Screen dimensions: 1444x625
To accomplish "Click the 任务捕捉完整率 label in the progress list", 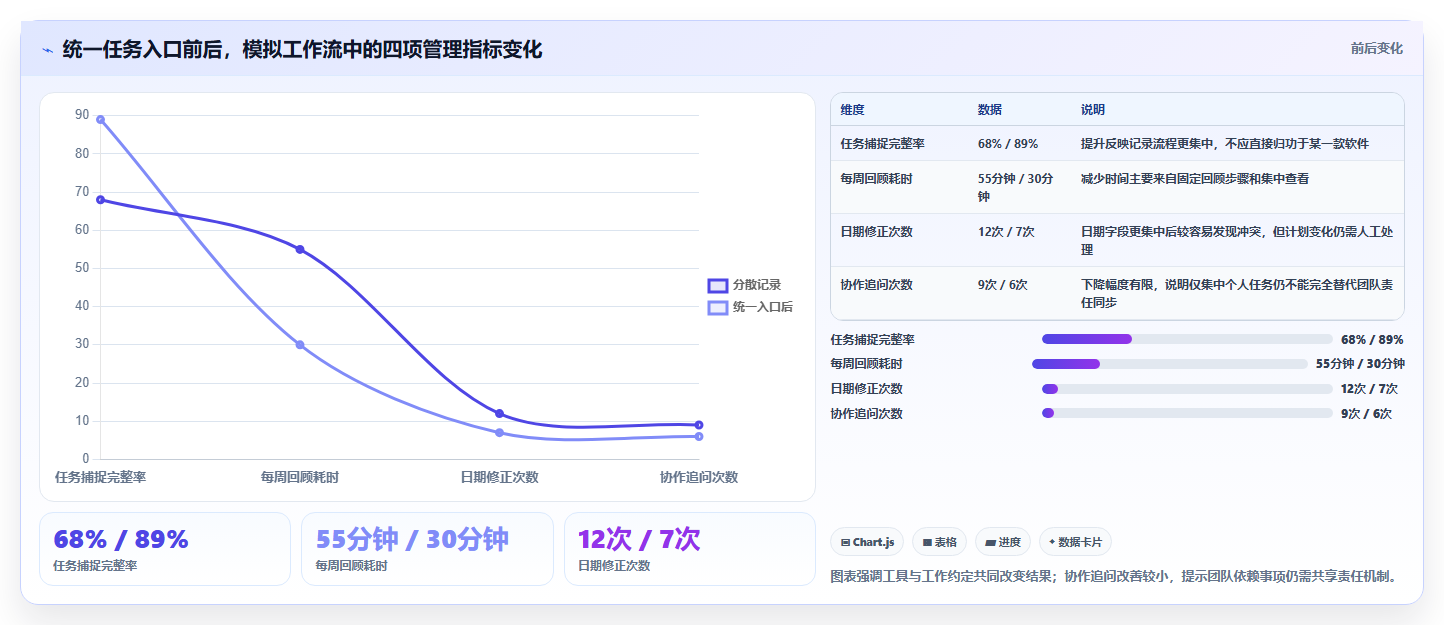I will 872,340.
